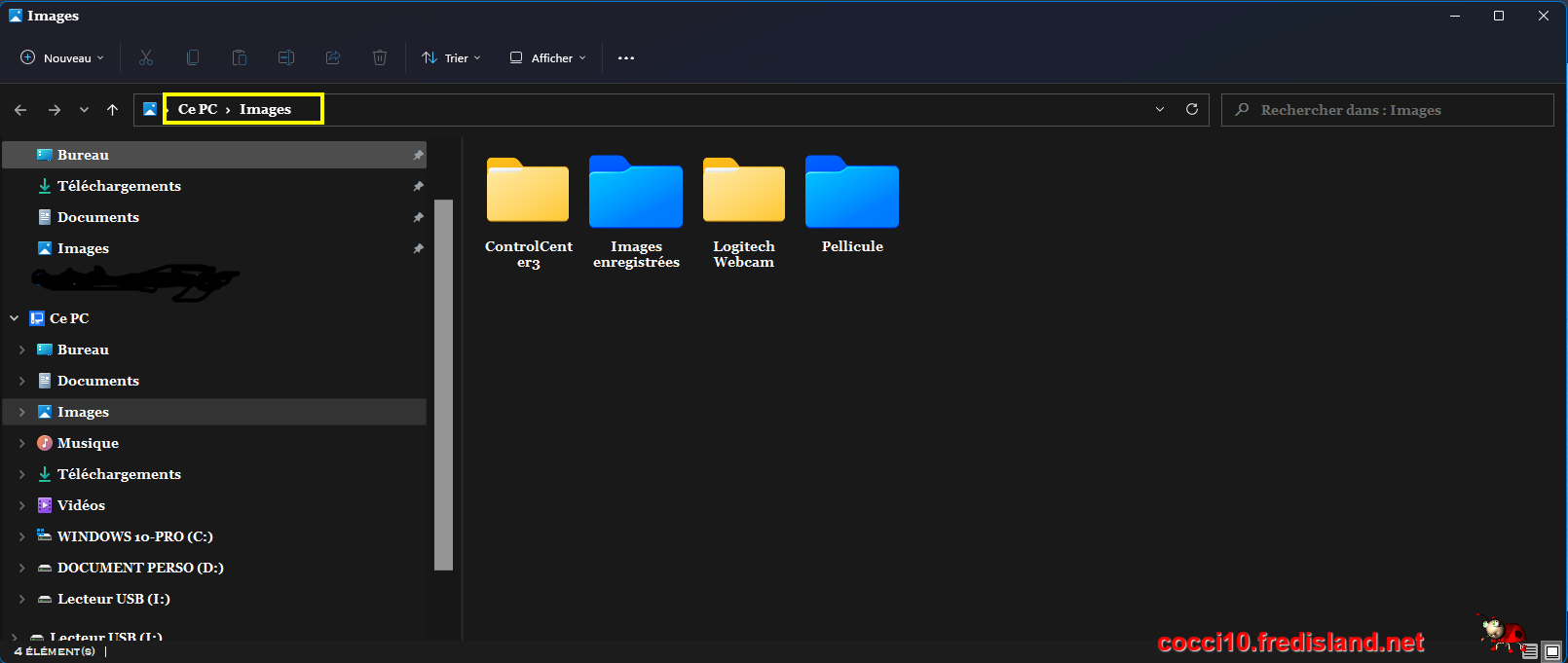The height and width of the screenshot is (663, 1568).
Task: Go up one folder level
Action: pos(113,110)
